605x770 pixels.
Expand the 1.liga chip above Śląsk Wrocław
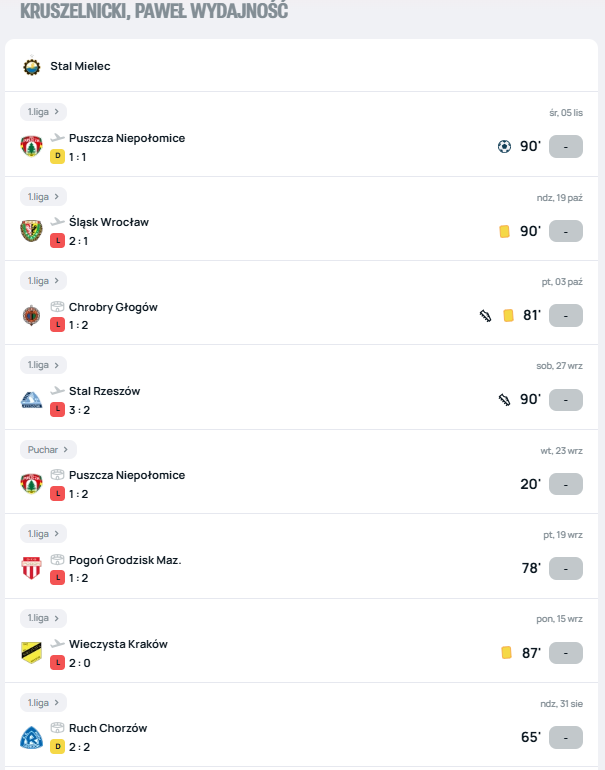point(44,197)
